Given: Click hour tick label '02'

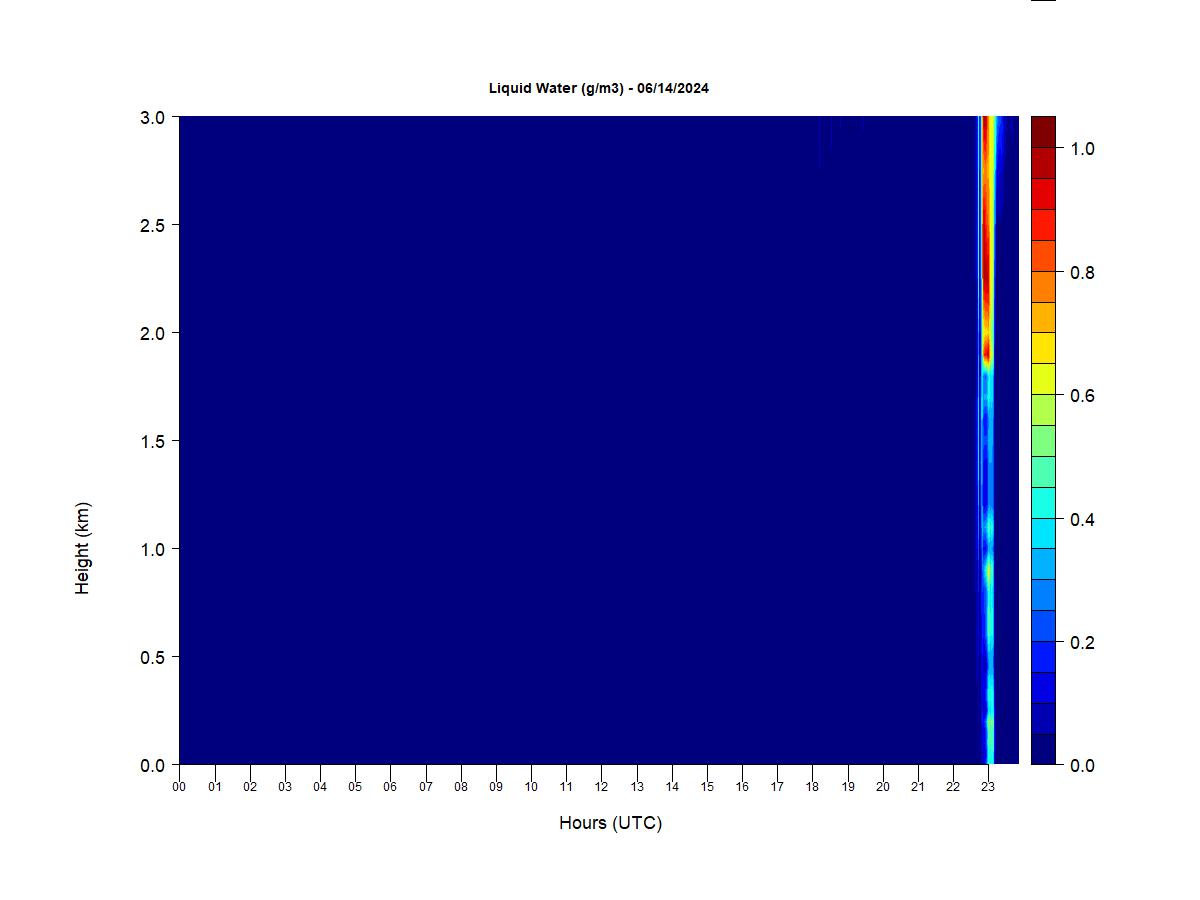Looking at the screenshot, I should (250, 786).
